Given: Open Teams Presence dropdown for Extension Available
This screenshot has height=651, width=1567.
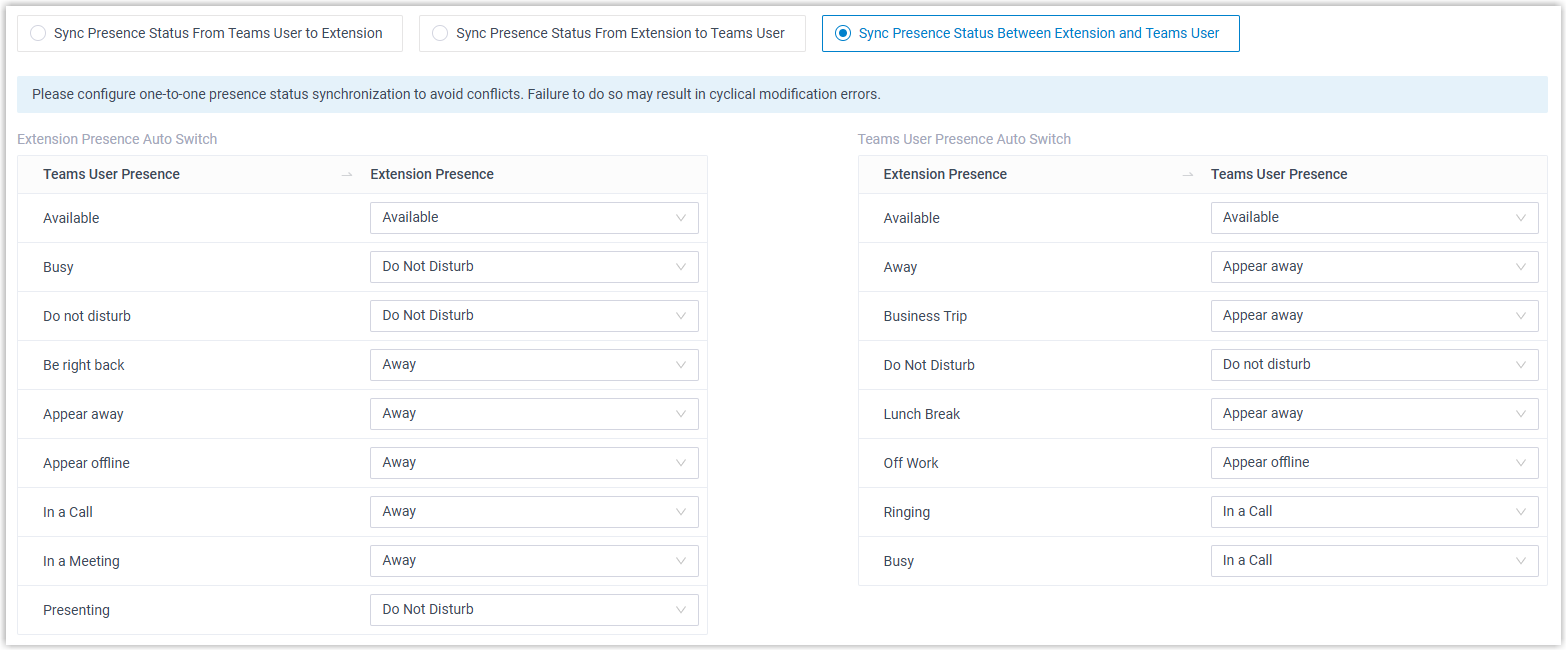Looking at the screenshot, I should pyautogui.click(x=1374, y=218).
